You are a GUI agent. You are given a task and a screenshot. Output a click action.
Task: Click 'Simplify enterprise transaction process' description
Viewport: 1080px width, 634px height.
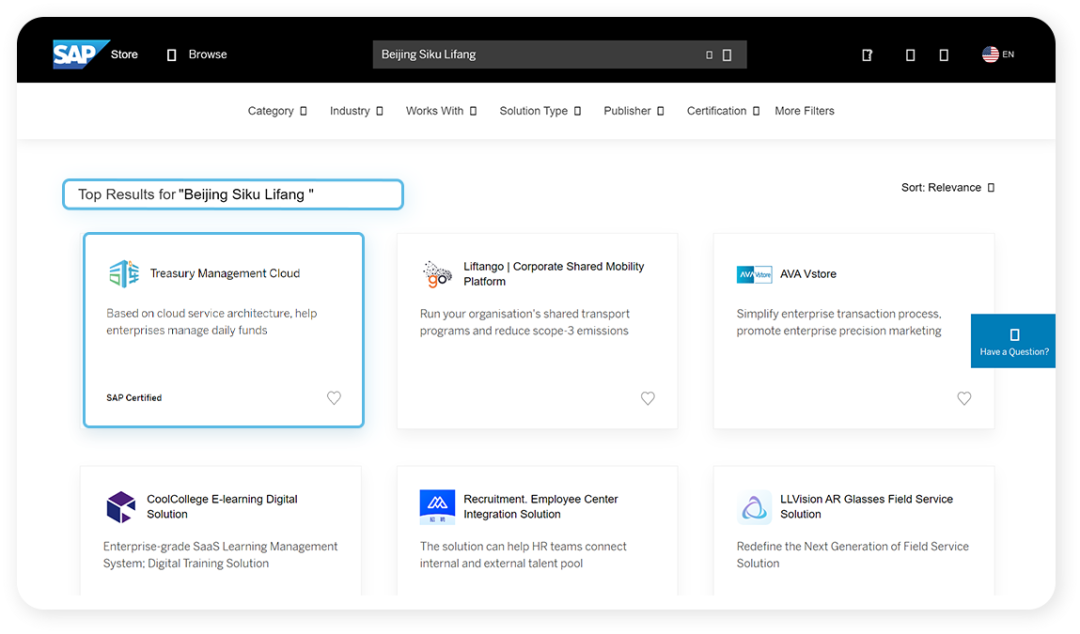pyautogui.click(x=839, y=323)
